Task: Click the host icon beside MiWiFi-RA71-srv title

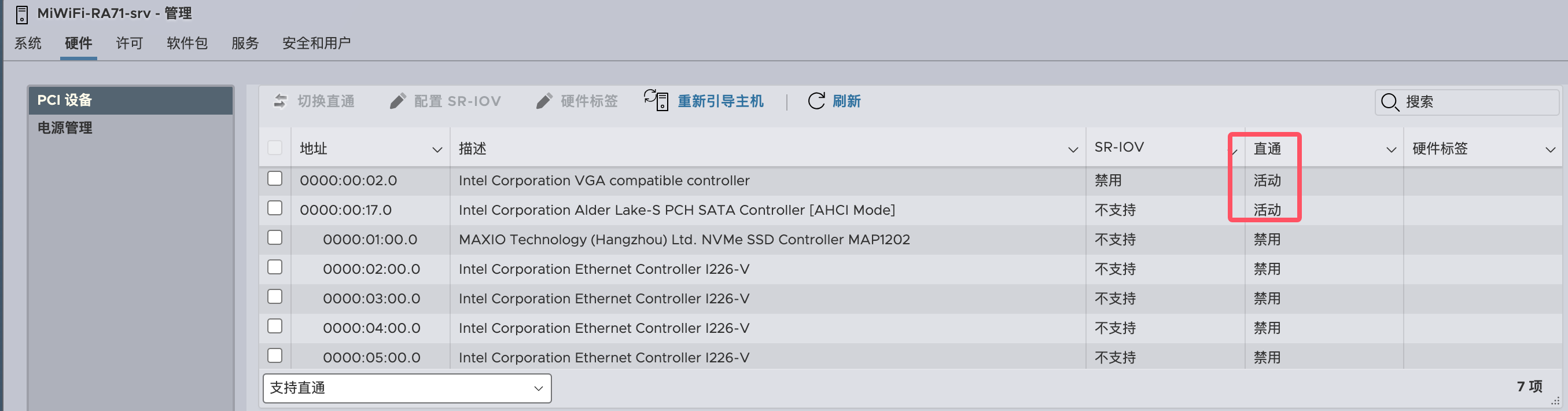Action: [21, 13]
